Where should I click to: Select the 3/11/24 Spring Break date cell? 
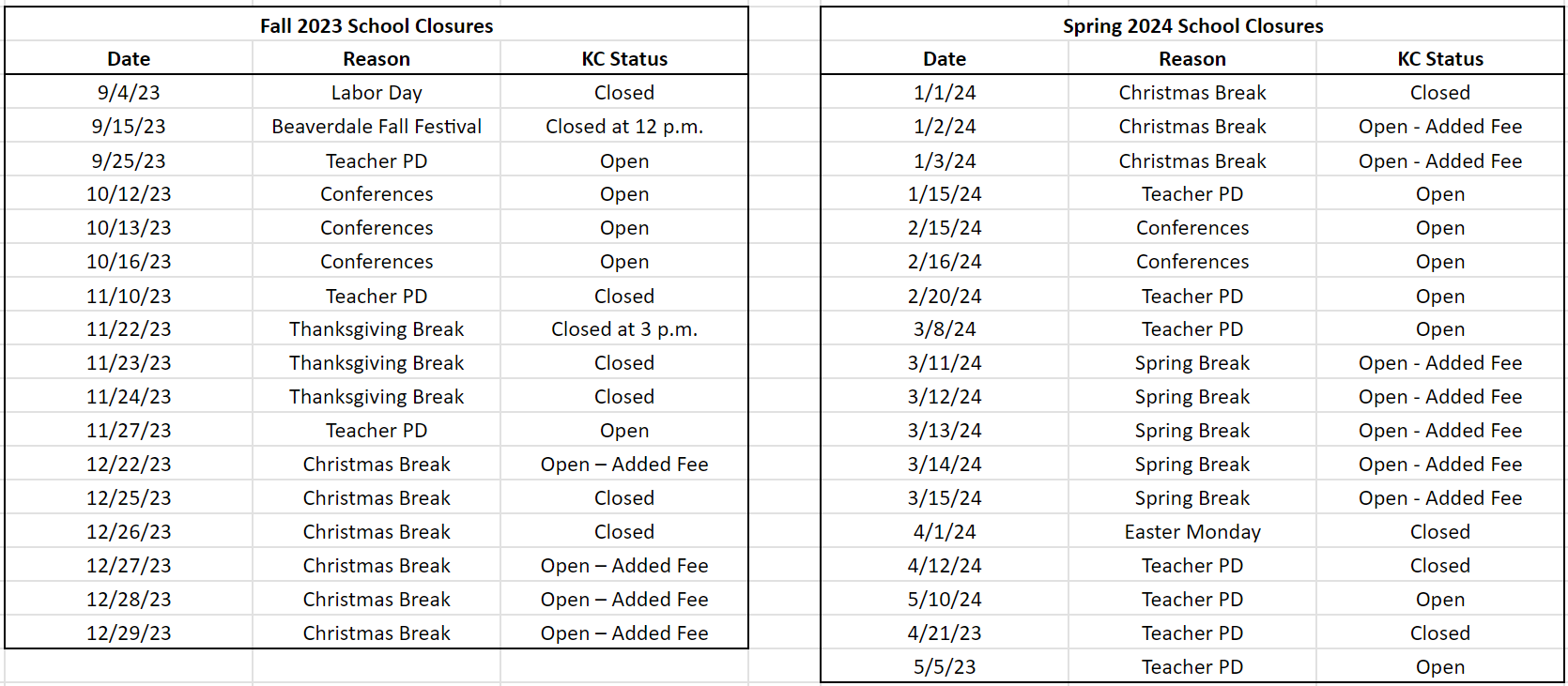click(945, 362)
